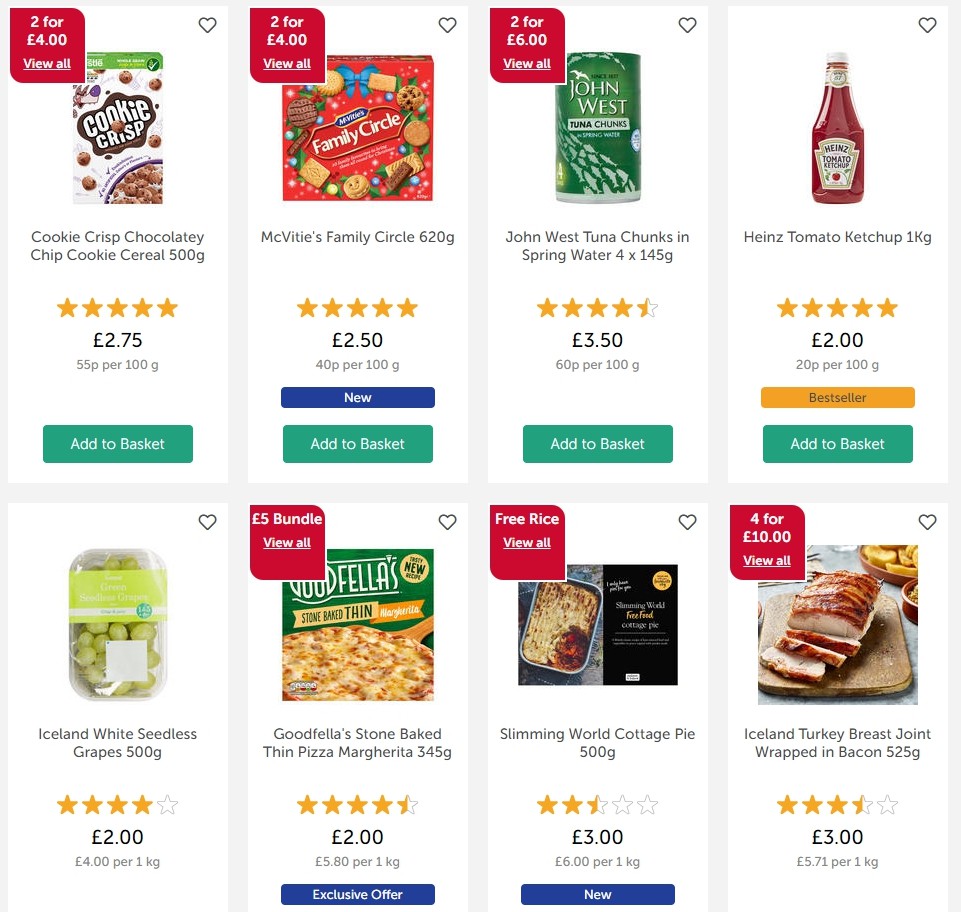The height and width of the screenshot is (912, 961).
Task: Click the heart icon on Iceland Turkey Breast Joint
Action: [927, 522]
